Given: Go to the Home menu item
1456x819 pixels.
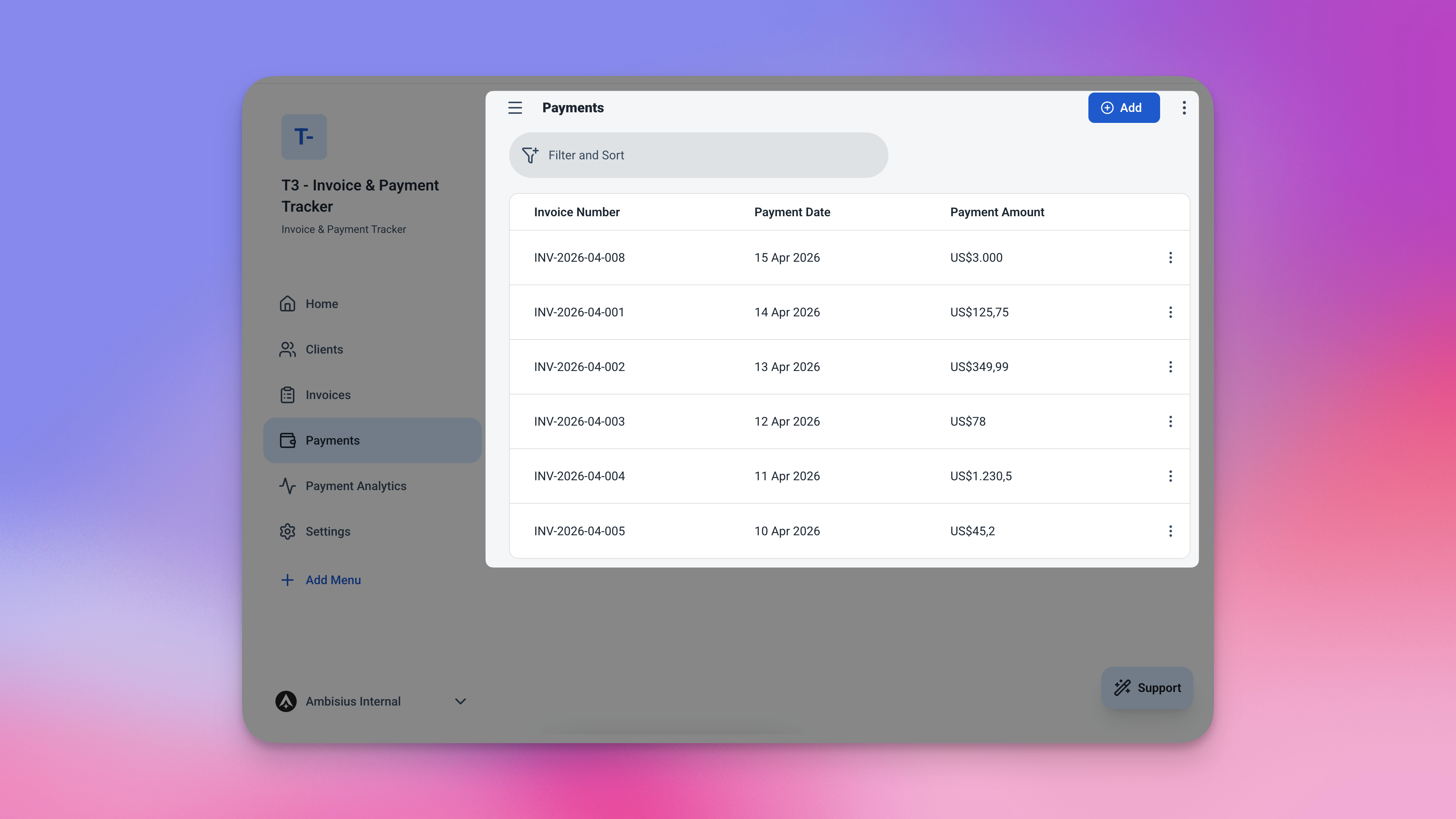Looking at the screenshot, I should click(322, 303).
